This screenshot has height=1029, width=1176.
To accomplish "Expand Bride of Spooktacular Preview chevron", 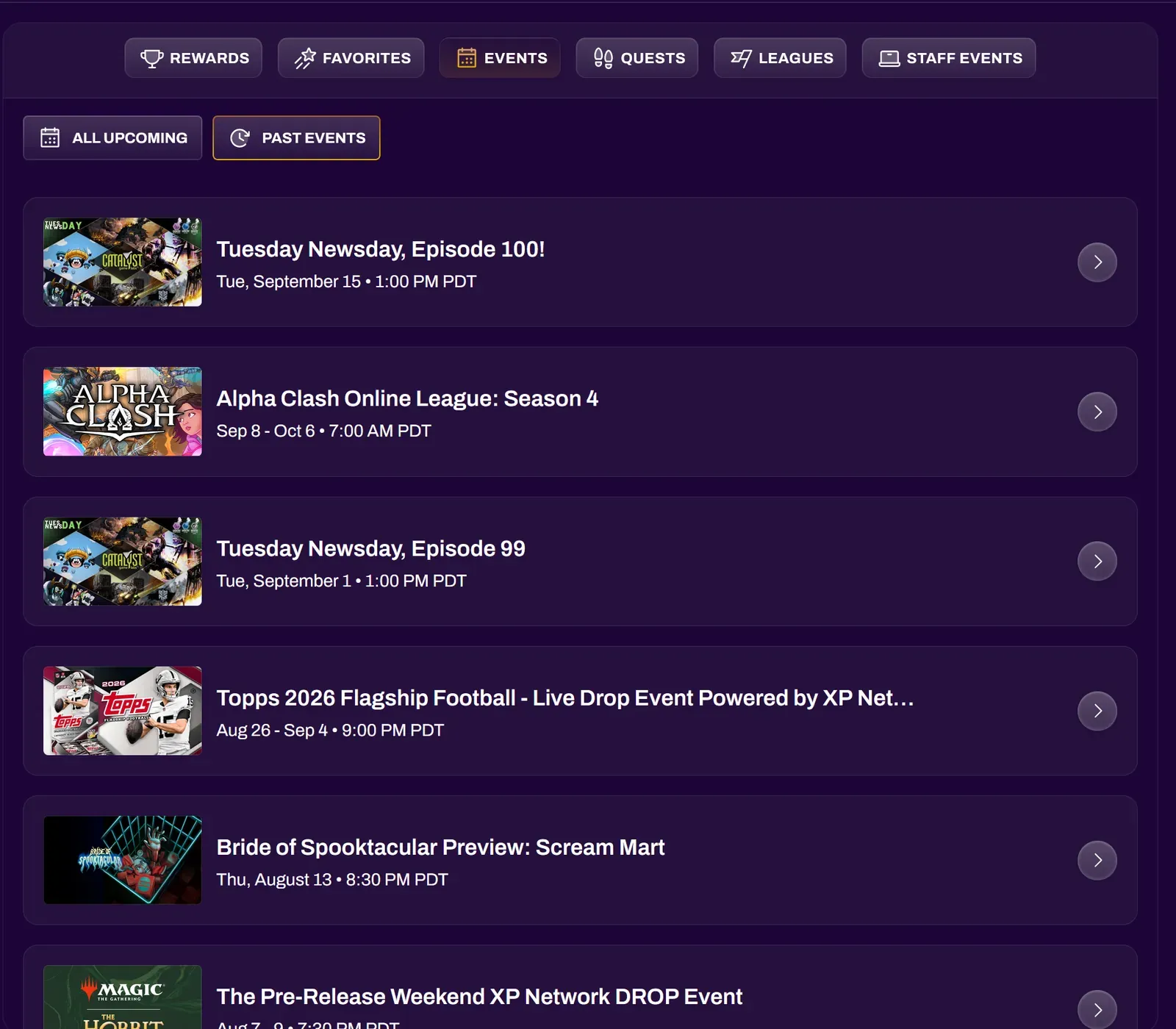I will coord(1097,860).
